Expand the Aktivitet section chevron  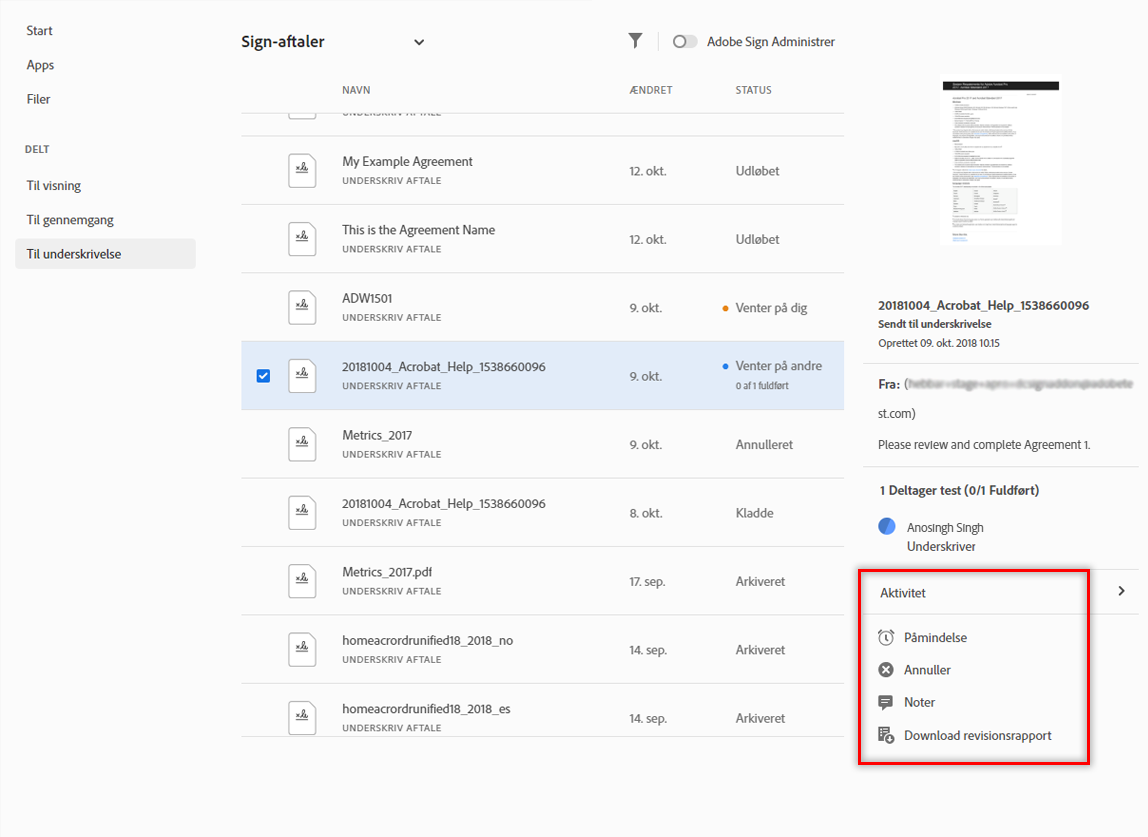tap(1121, 592)
